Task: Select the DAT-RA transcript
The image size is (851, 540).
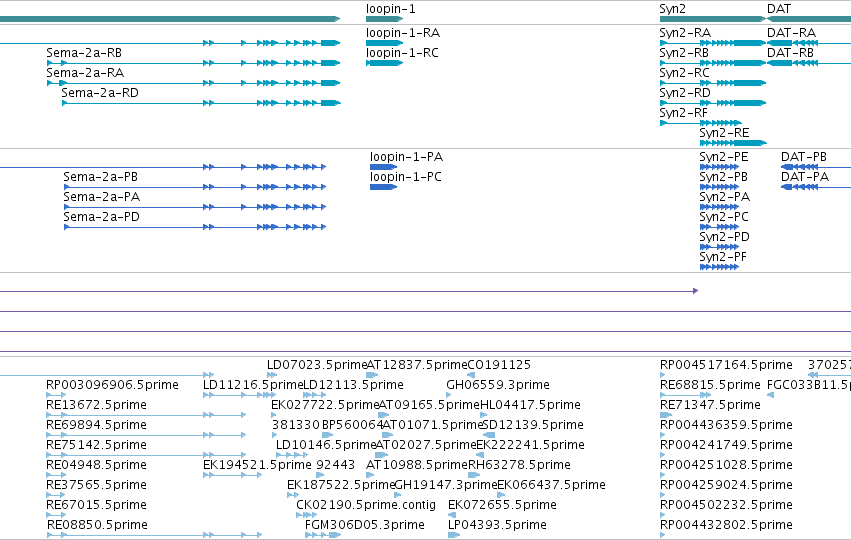Action: (x=791, y=33)
